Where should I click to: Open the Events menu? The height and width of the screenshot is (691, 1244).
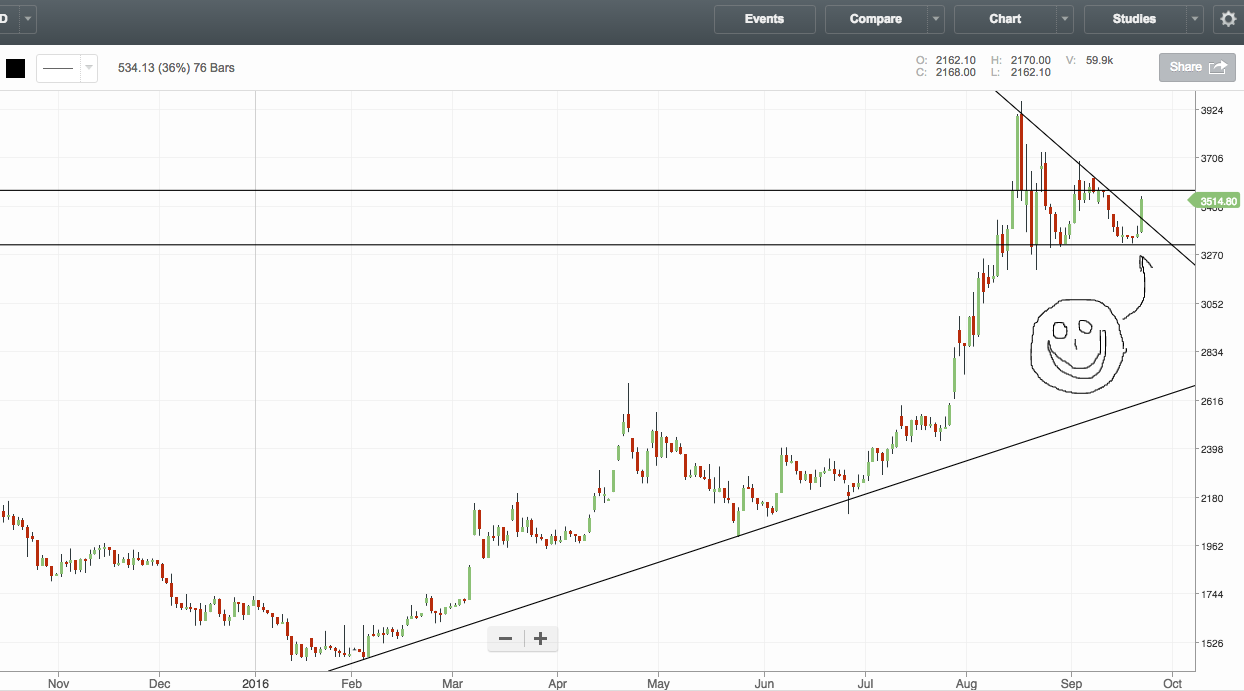click(x=764, y=19)
